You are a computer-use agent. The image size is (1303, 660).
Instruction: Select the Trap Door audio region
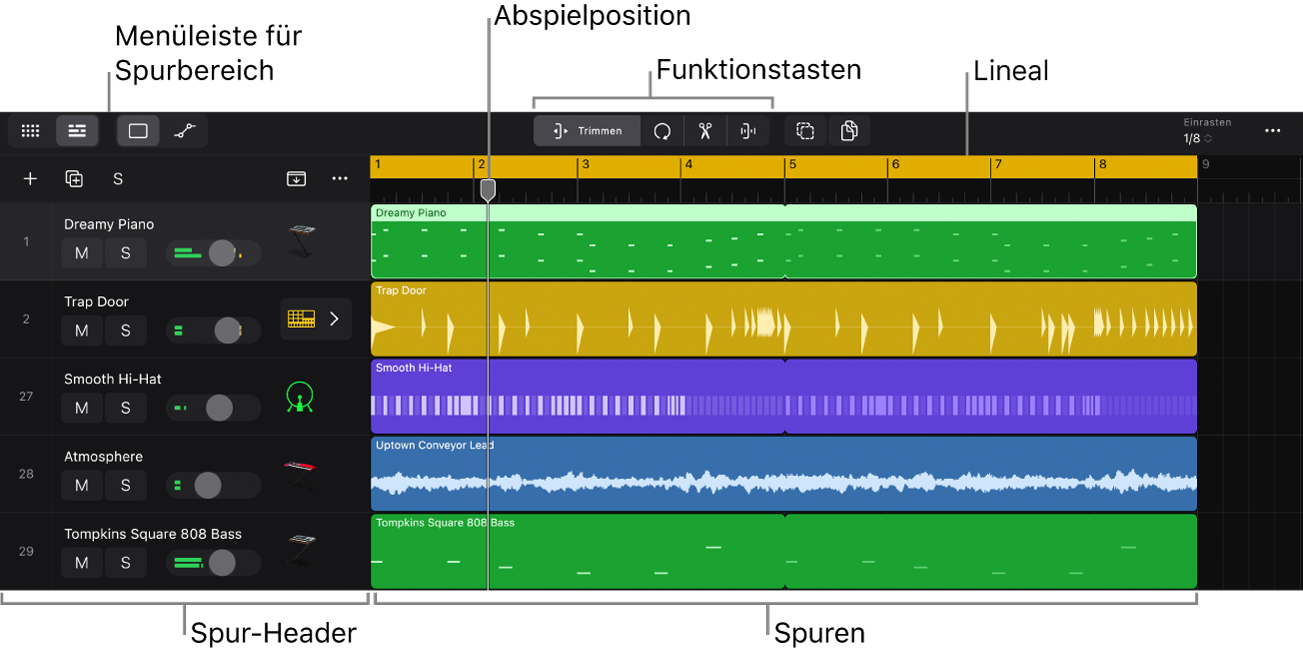pyautogui.click(x=784, y=319)
